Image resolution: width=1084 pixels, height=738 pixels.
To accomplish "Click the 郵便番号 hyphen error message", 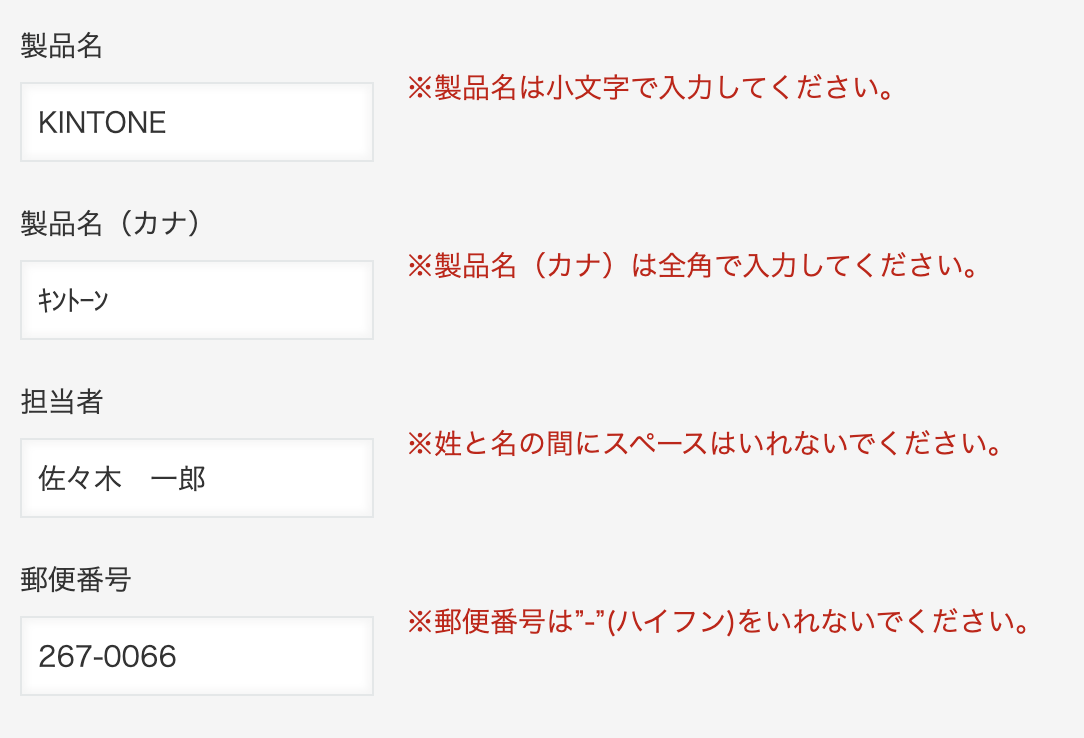I will 719,622.
